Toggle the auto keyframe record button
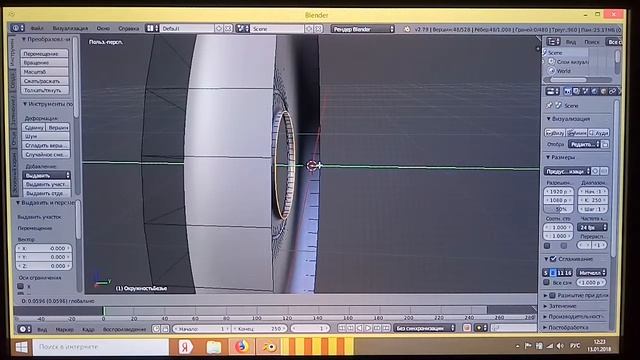Viewport: 640px width, 360px height. tap(467, 328)
